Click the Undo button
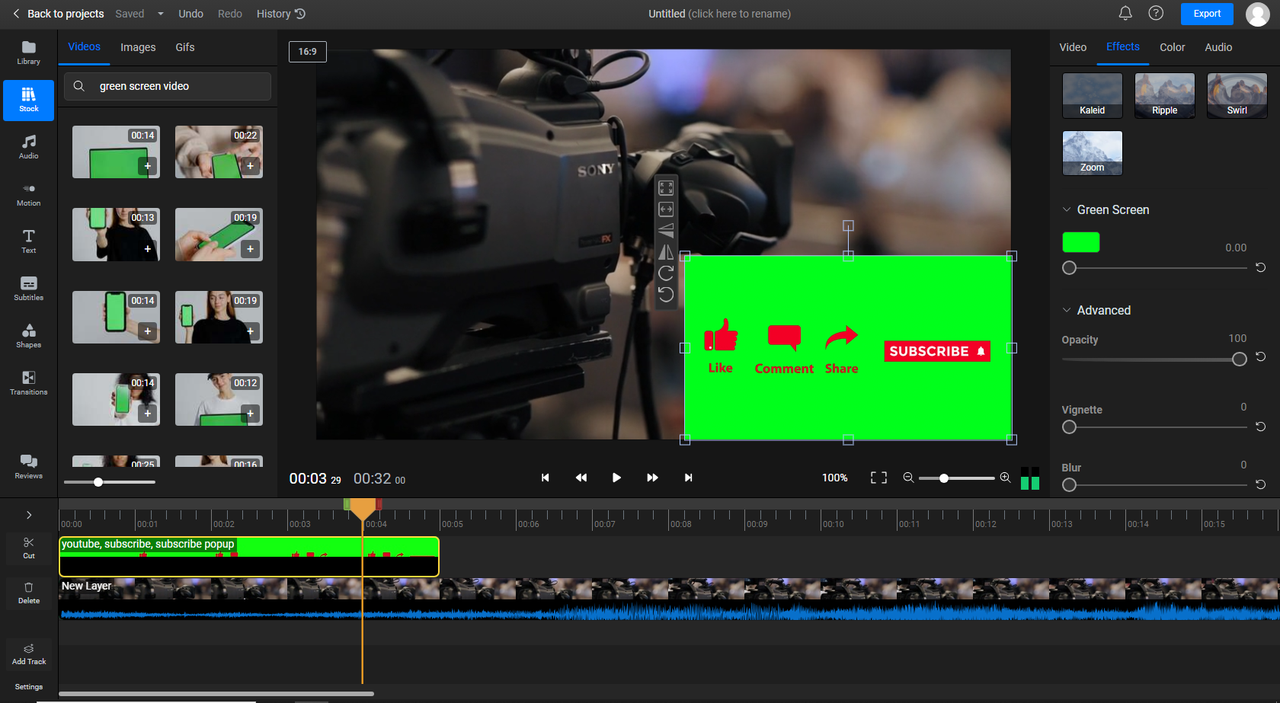This screenshot has width=1280, height=703. click(190, 14)
